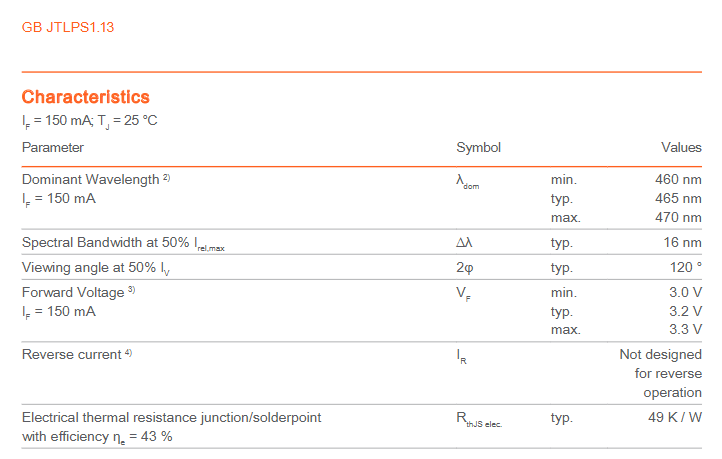The width and height of the screenshot is (722, 459).
Task: Select the Electrical thermal resistance parameter text
Action: pyautogui.click(x=171, y=417)
